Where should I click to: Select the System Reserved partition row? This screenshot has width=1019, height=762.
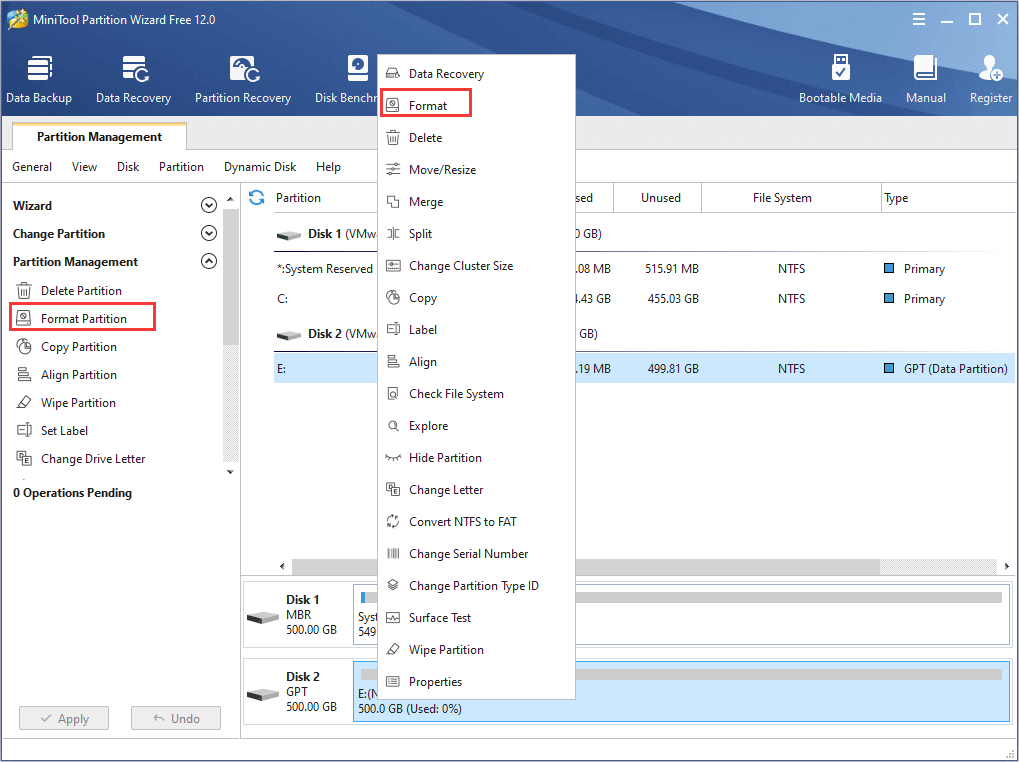(x=643, y=269)
